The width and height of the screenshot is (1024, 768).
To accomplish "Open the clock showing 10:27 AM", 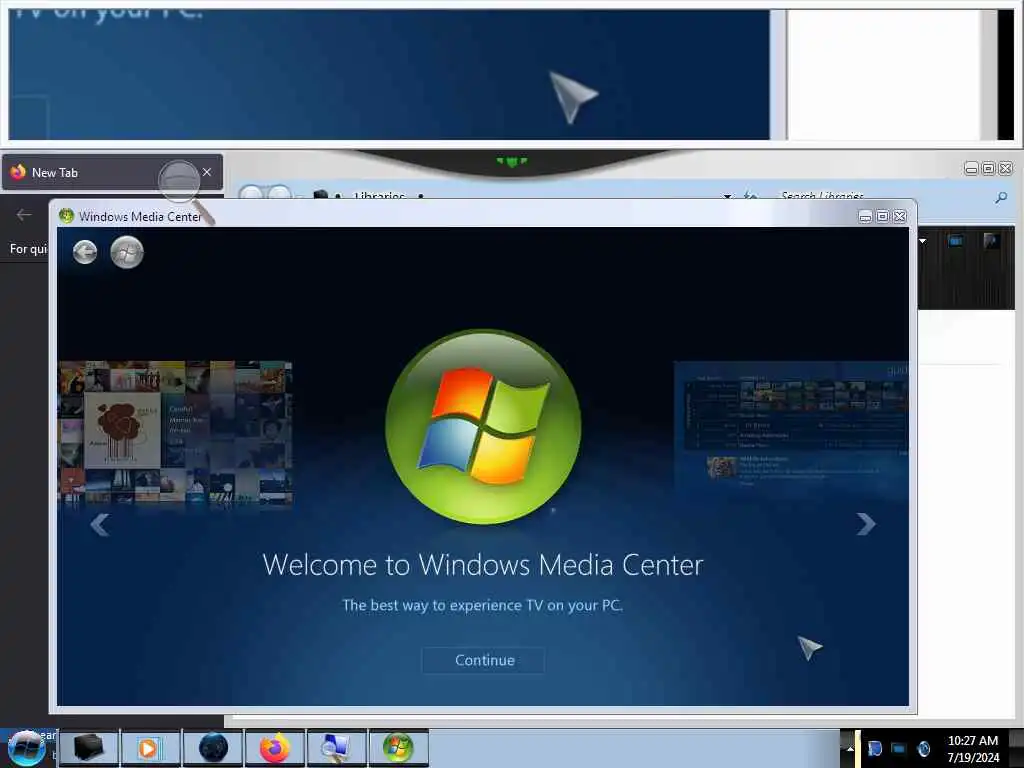I will (972, 748).
